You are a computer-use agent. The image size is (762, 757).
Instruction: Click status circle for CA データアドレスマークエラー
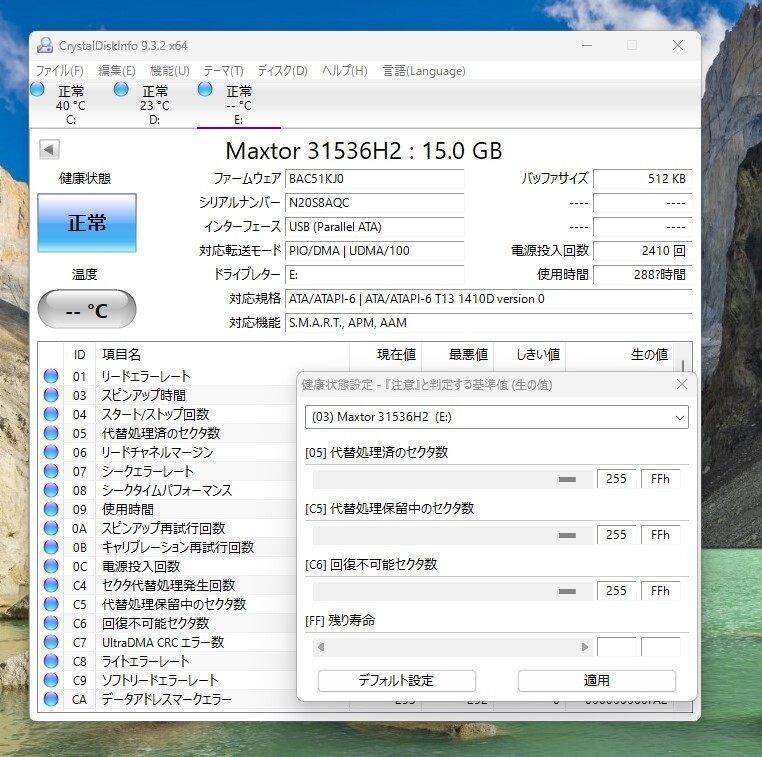pos(51,699)
